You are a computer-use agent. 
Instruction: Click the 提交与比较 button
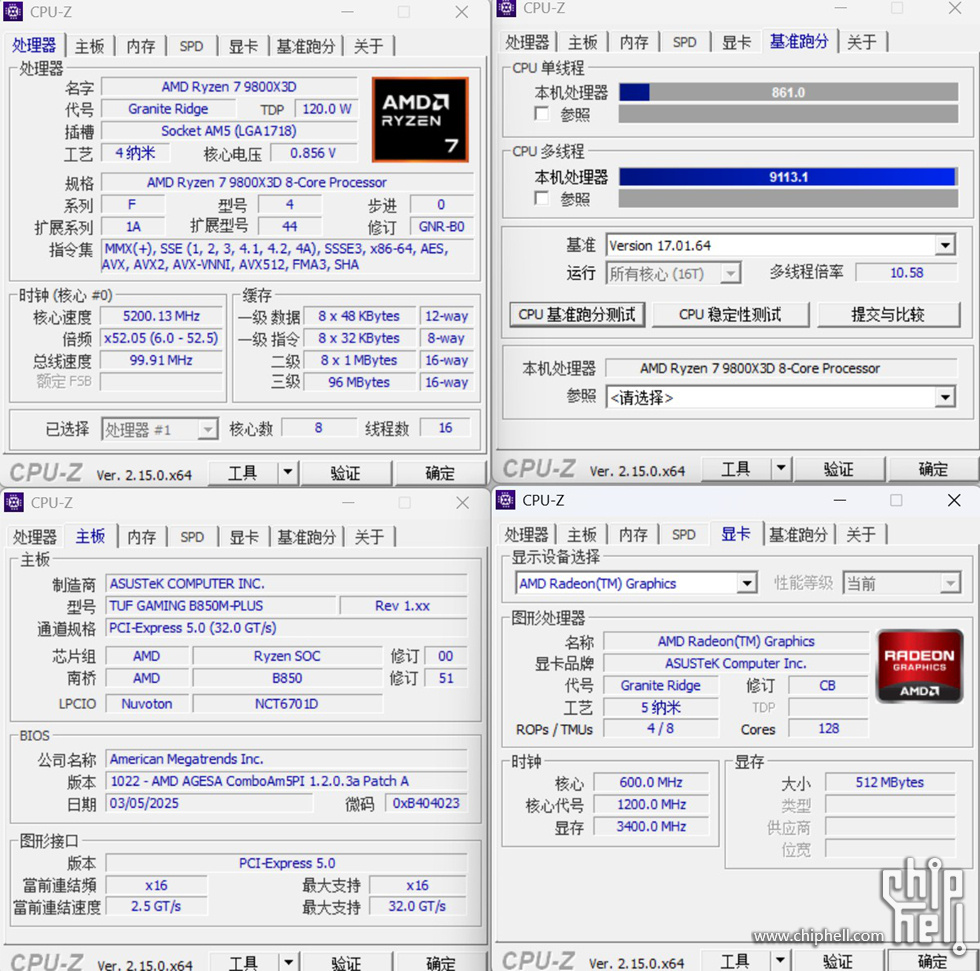(888, 314)
